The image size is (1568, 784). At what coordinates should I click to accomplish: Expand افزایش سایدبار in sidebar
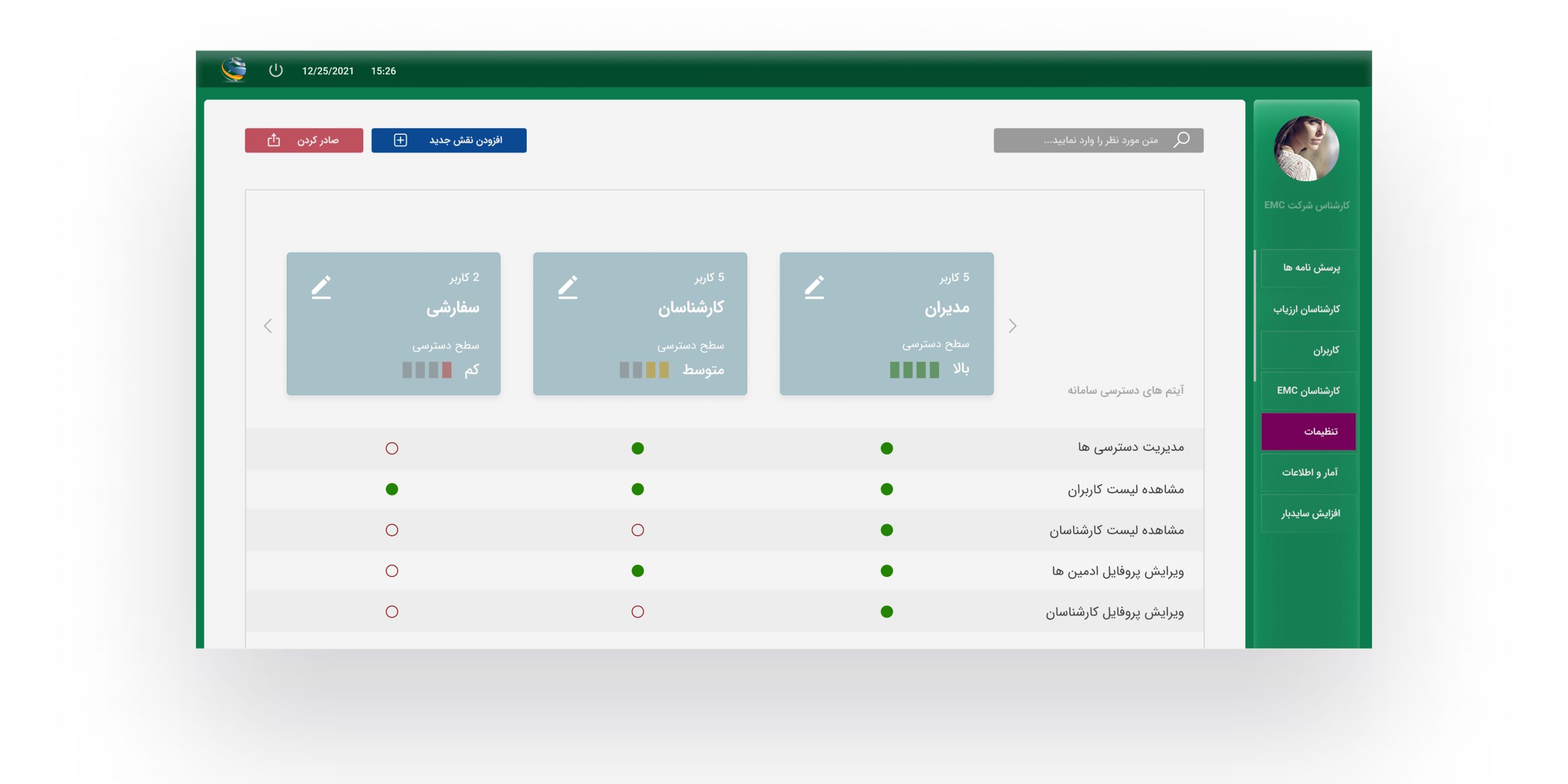(x=1310, y=513)
